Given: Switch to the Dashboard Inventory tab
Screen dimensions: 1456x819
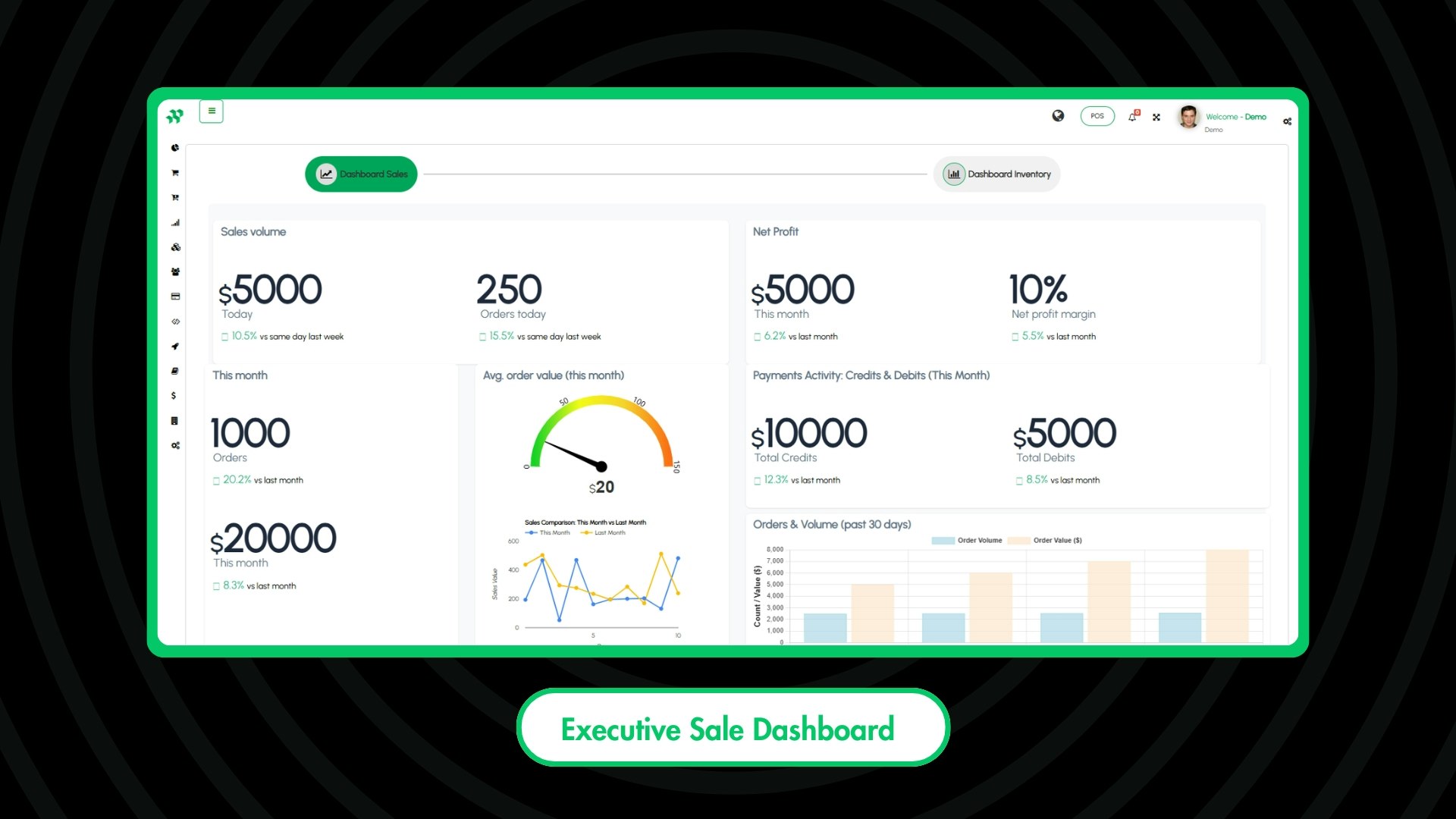Looking at the screenshot, I should [x=996, y=174].
